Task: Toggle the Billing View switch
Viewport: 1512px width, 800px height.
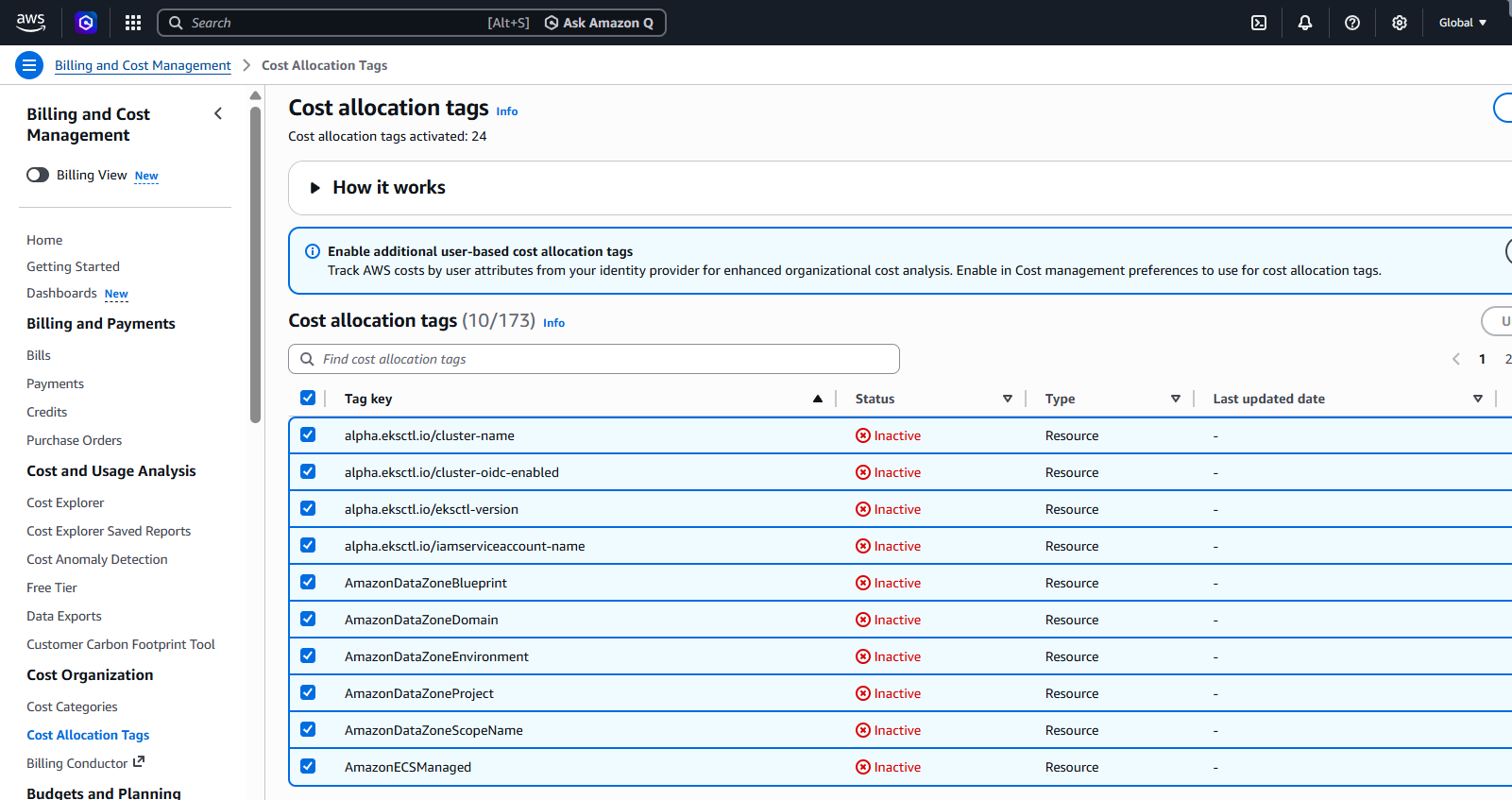Action: point(38,175)
